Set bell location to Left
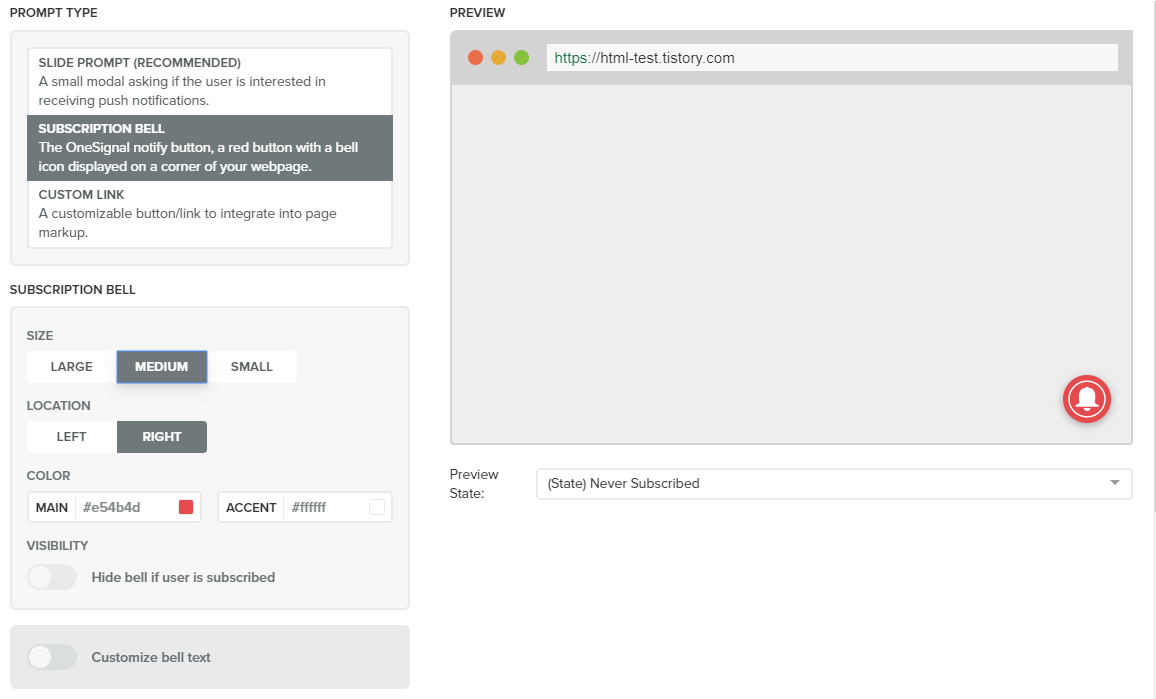 [x=72, y=437]
